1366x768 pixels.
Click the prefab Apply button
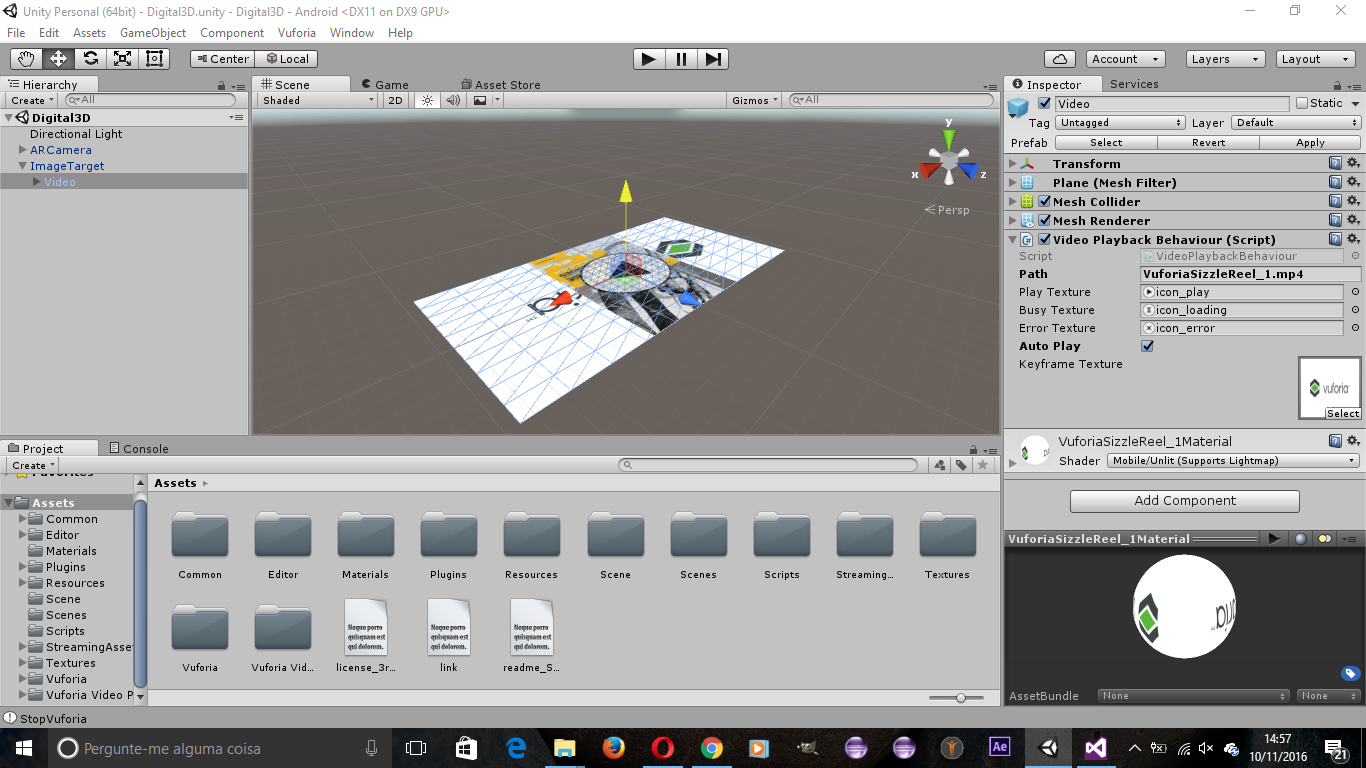pos(1310,142)
